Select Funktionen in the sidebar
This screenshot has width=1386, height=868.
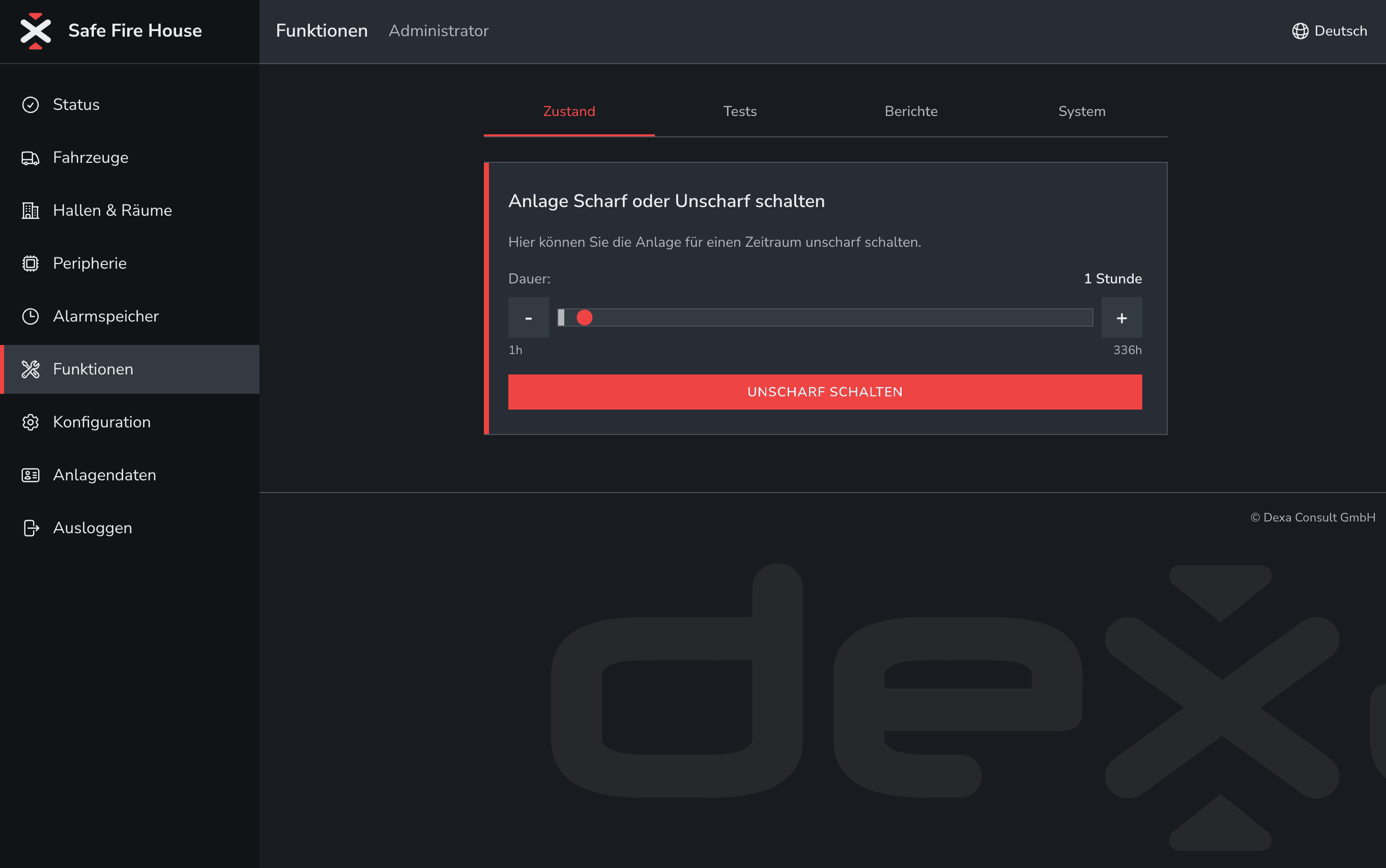[93, 369]
